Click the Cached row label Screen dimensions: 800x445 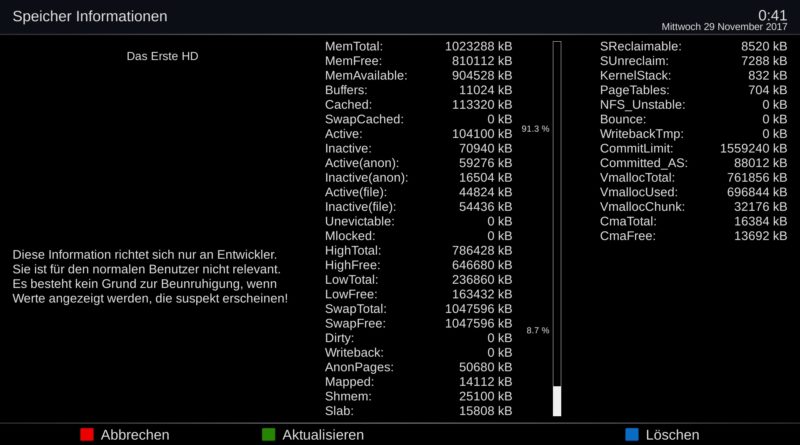[x=348, y=105]
